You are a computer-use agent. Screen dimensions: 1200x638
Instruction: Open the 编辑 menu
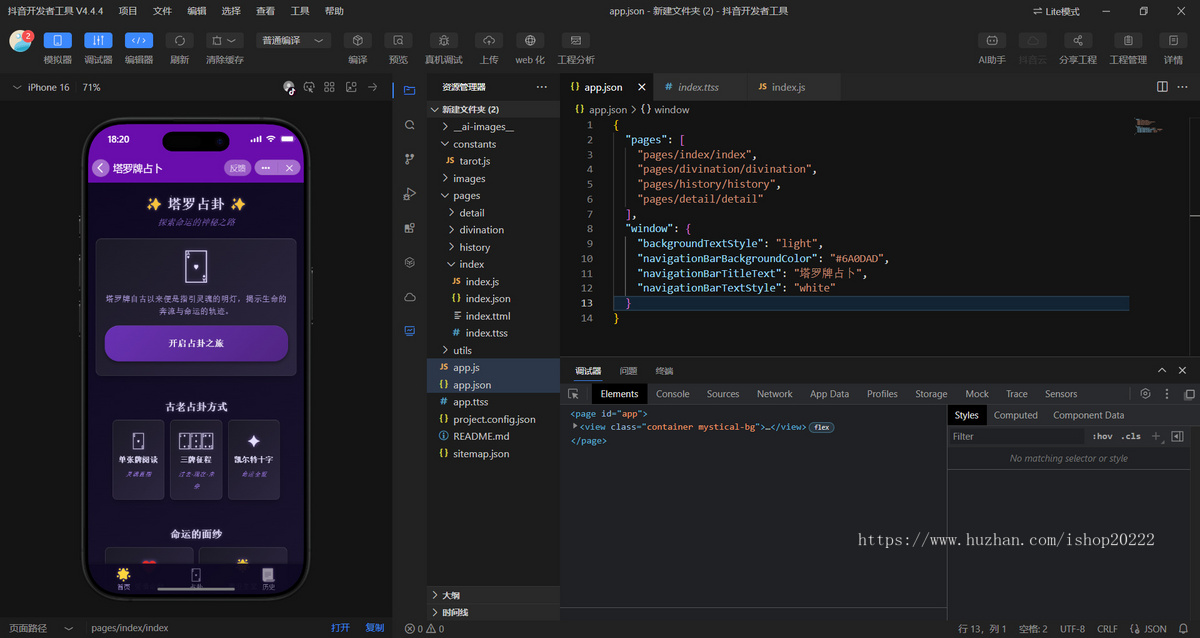(197, 11)
